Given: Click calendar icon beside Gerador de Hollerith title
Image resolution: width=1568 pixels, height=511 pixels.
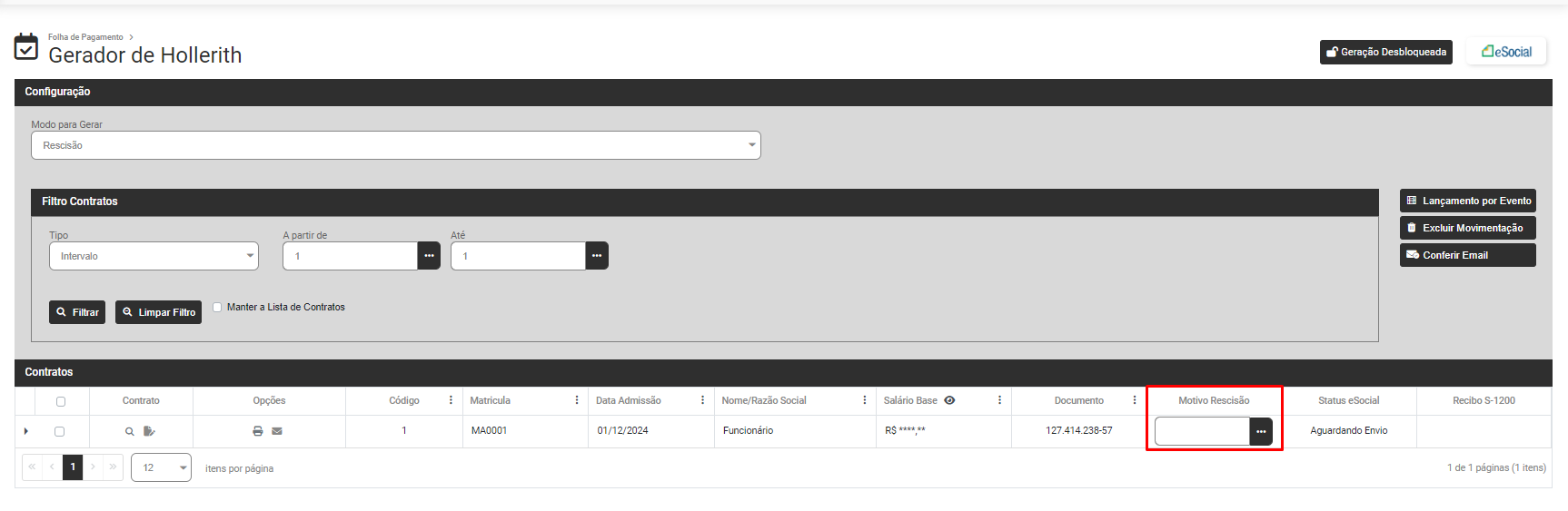Looking at the screenshot, I should [26, 46].
